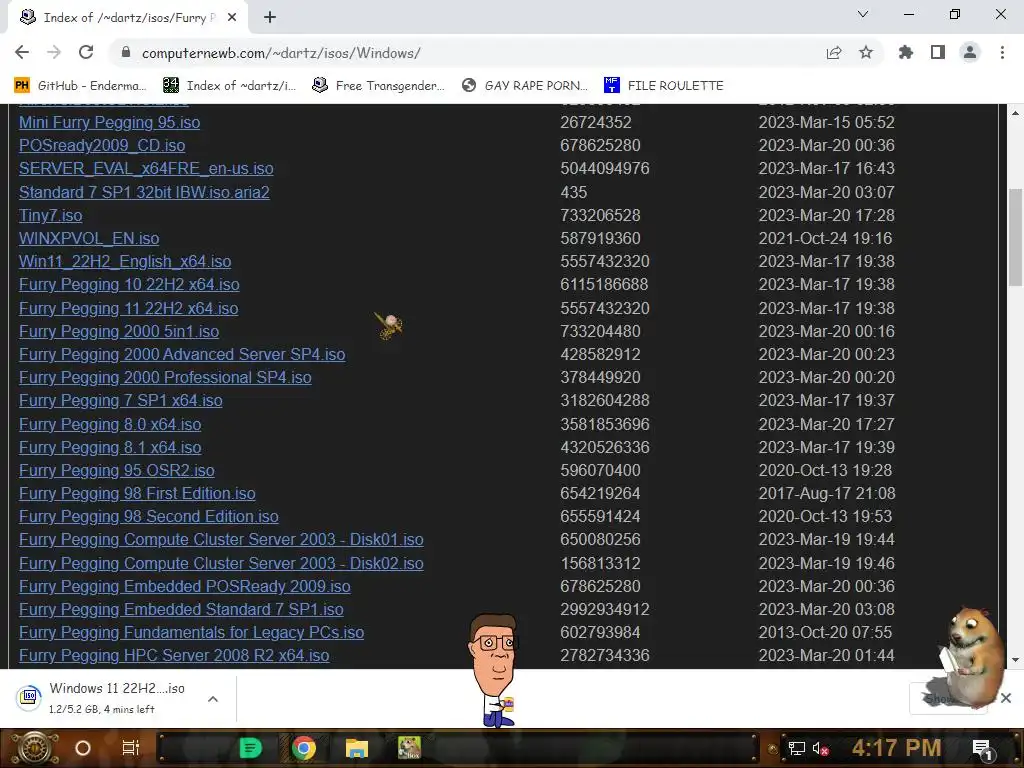Download Tiny7.iso
The image size is (1024, 768).
[x=50, y=215]
